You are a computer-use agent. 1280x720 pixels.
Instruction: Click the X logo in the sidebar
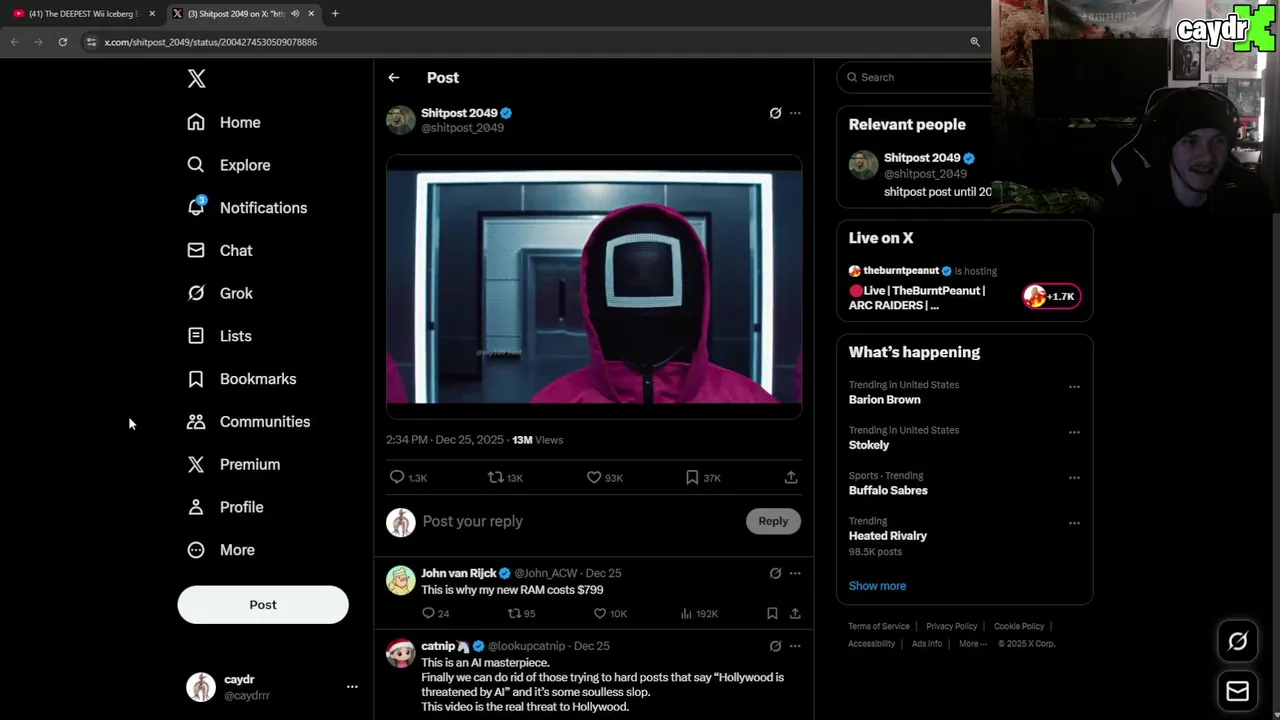(197, 79)
